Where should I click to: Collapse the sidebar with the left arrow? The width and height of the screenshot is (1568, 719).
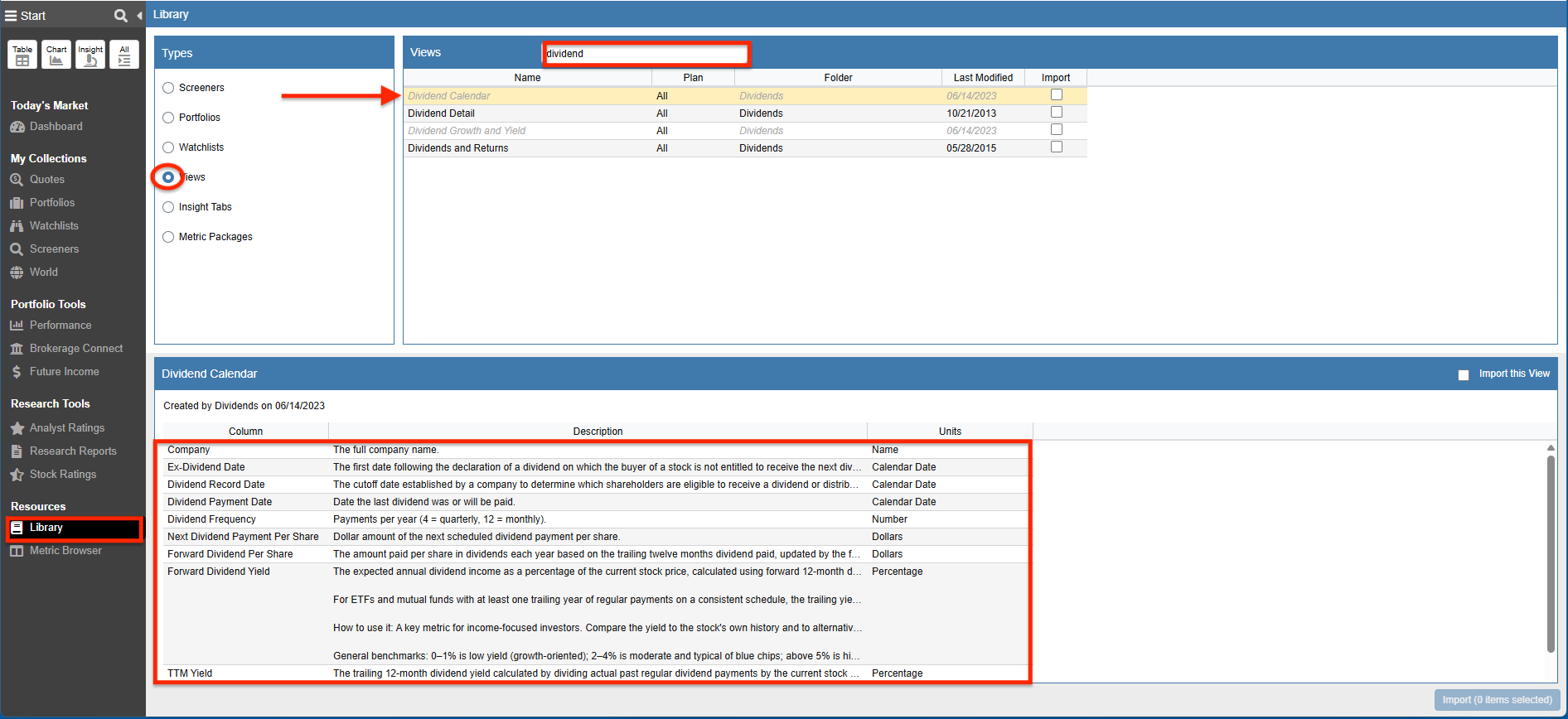point(139,16)
